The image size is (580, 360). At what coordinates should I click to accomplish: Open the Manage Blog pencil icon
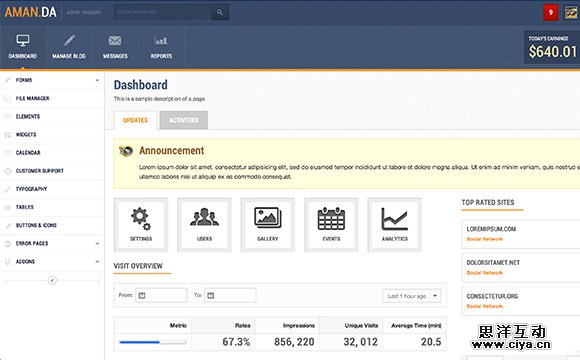pyautogui.click(x=69, y=40)
